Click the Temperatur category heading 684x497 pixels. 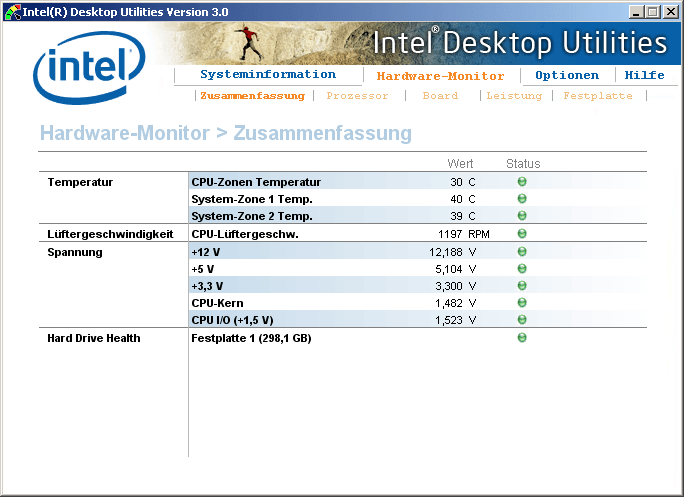pos(80,182)
